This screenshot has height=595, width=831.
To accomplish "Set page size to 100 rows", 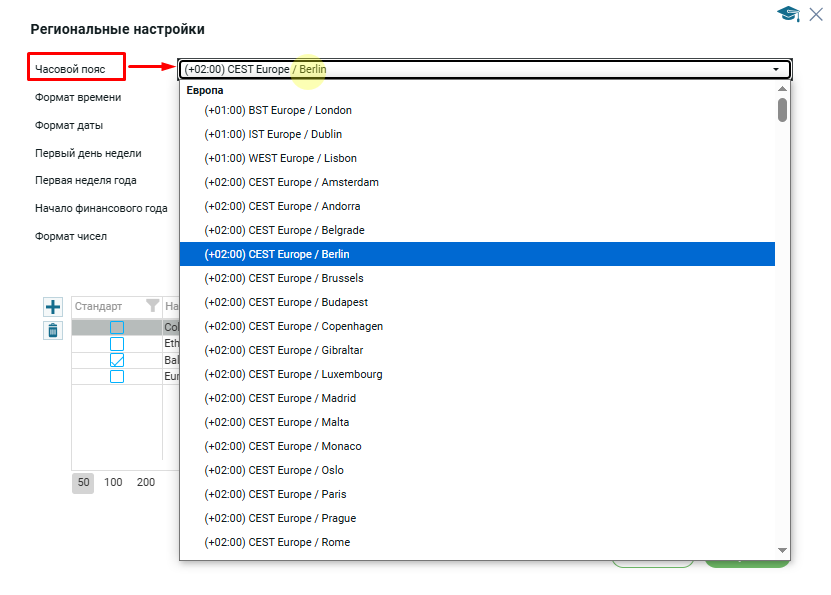I will pyautogui.click(x=113, y=482).
